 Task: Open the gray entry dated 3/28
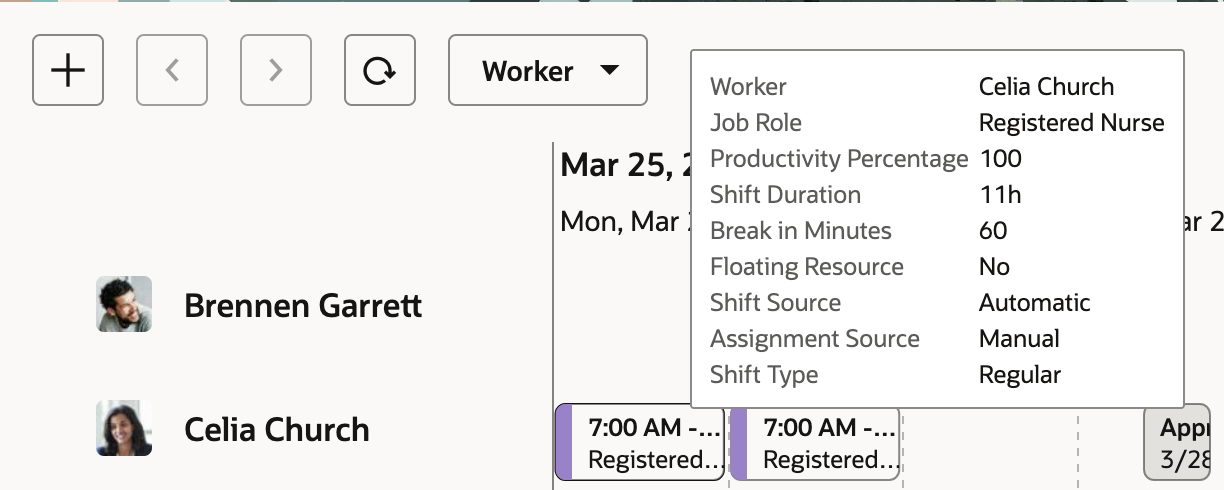tap(1178, 444)
